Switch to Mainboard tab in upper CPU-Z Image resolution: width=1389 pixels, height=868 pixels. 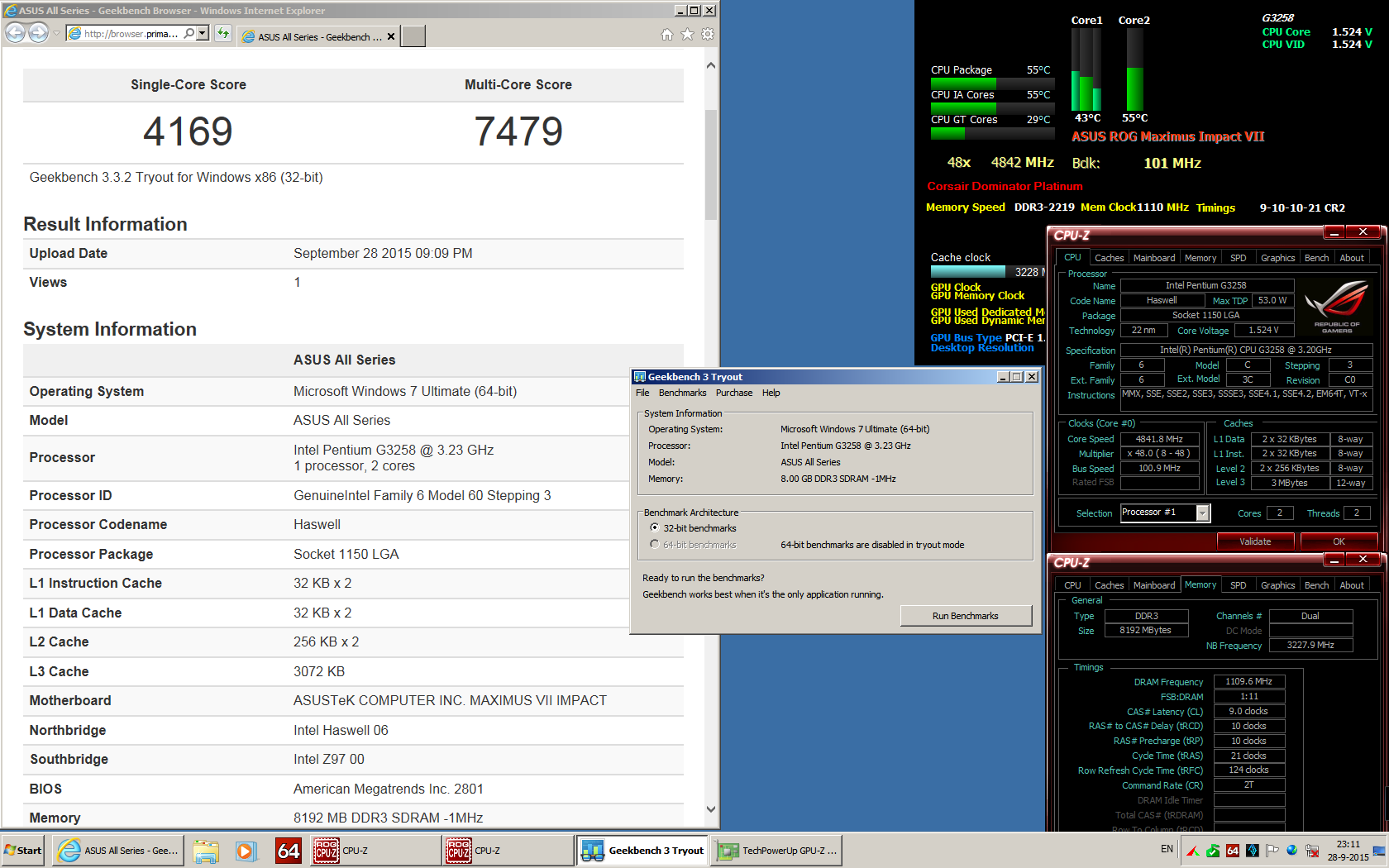(1154, 259)
